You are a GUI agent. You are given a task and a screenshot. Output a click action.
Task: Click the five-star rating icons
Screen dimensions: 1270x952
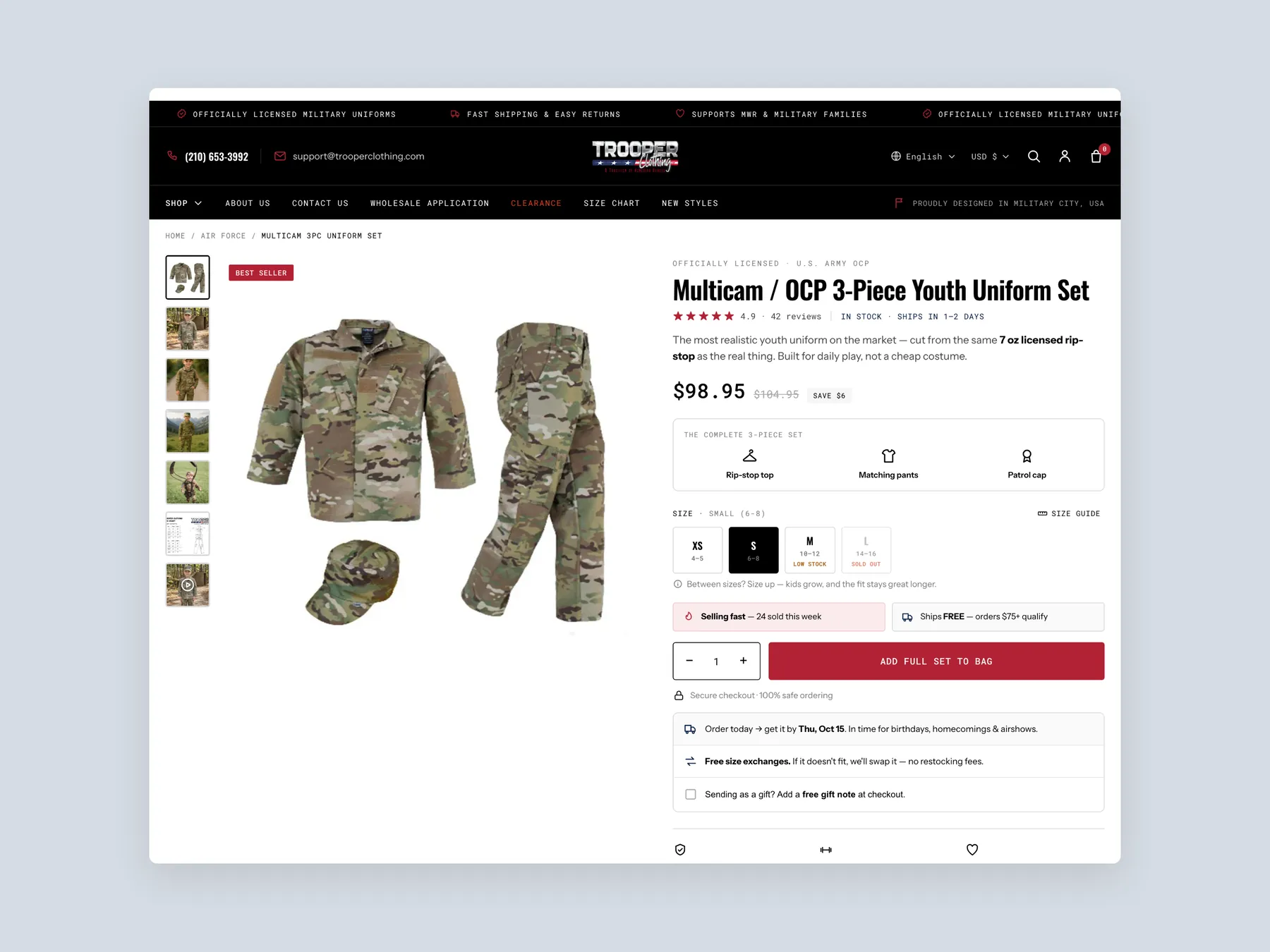click(x=703, y=317)
